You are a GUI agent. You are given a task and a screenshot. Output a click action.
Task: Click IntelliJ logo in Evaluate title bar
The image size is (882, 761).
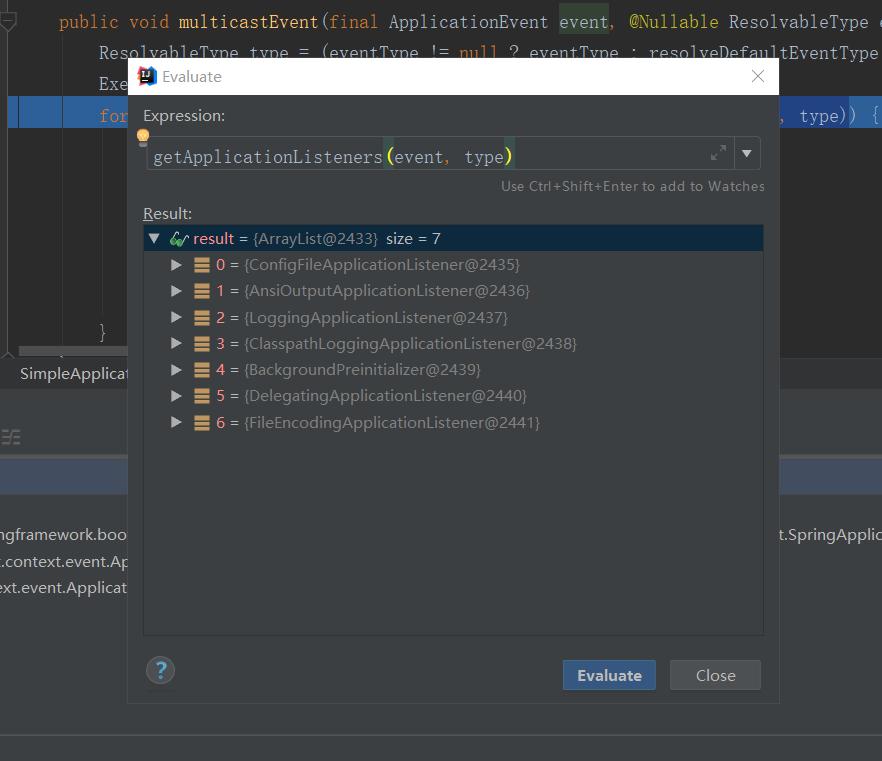(x=147, y=76)
